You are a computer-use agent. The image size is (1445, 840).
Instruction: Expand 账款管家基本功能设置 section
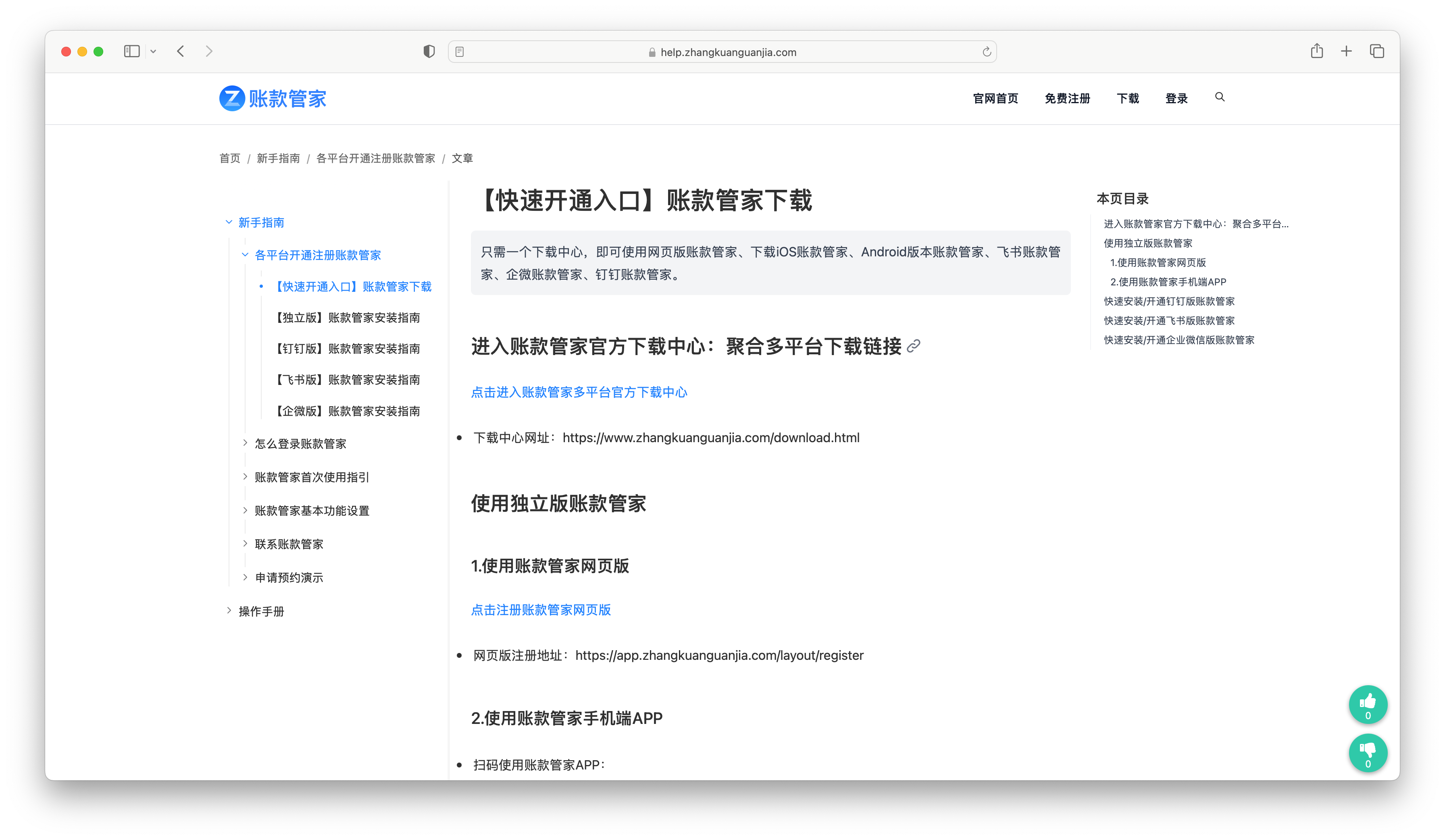(245, 510)
